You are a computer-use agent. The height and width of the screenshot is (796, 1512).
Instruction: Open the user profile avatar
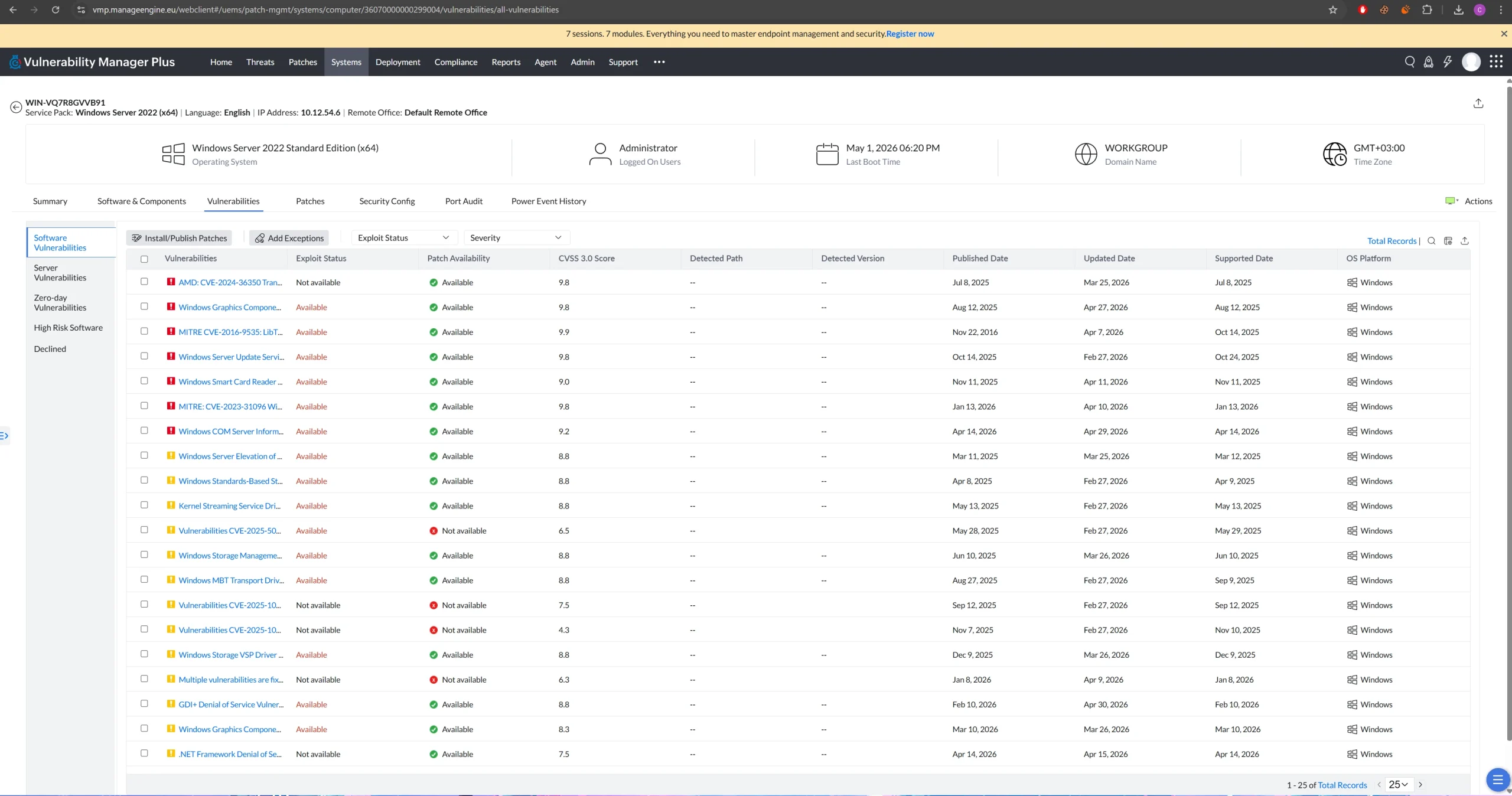click(x=1471, y=61)
